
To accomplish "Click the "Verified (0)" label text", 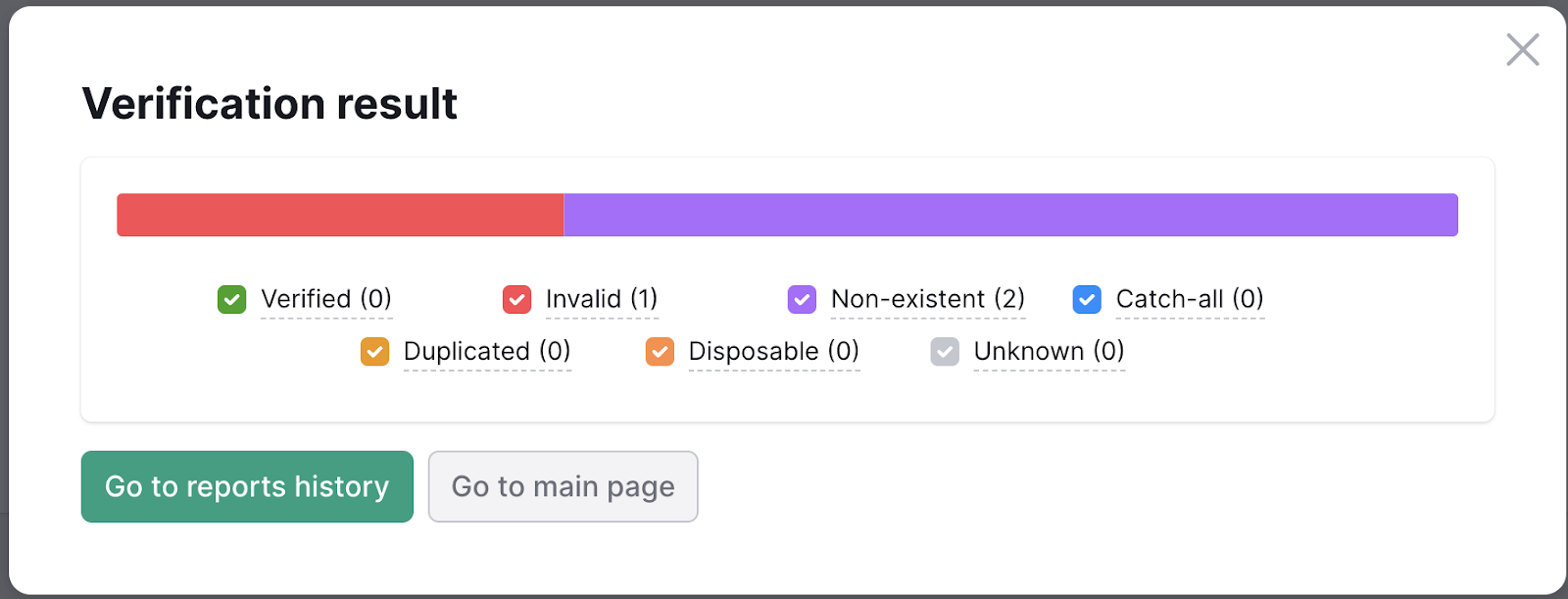I will pos(326,299).
